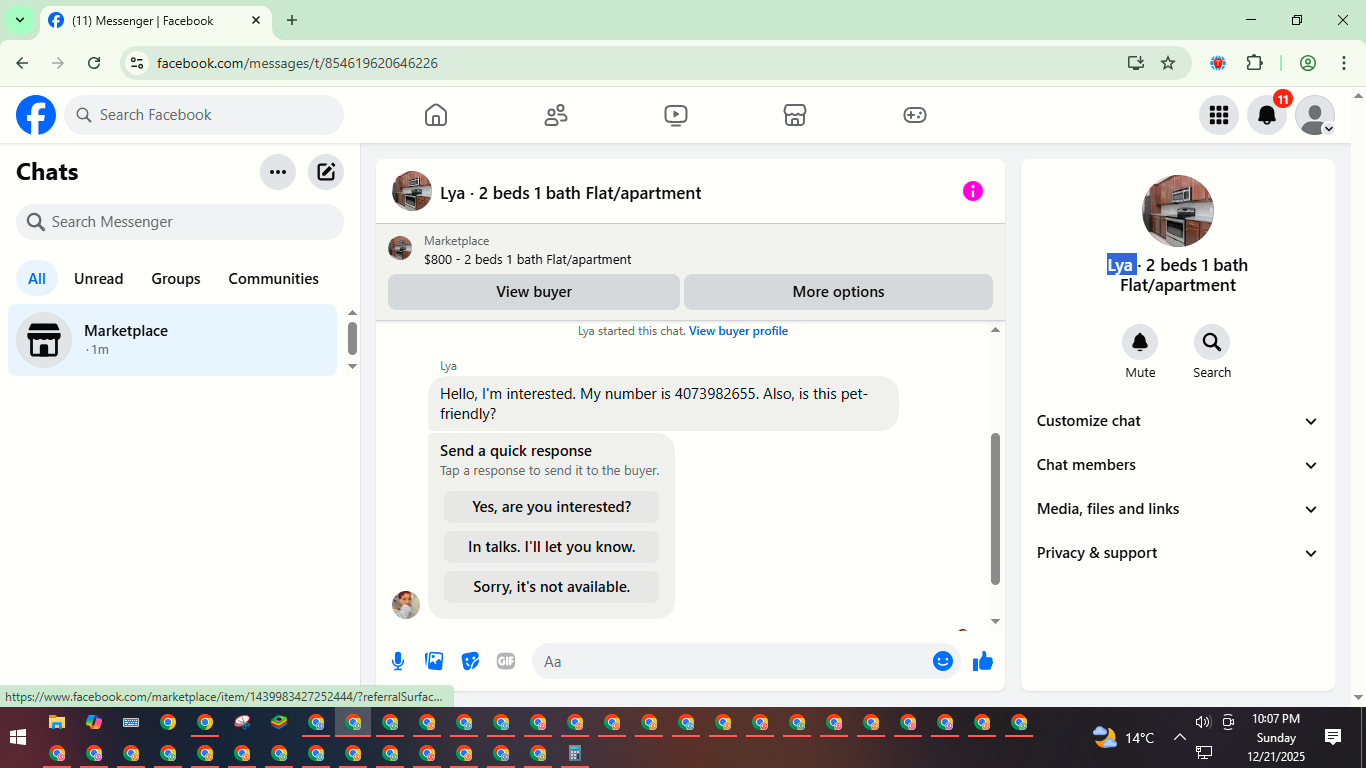1366x768 pixels.
Task: Open the Chrome profile icon
Action: pos(1308,63)
